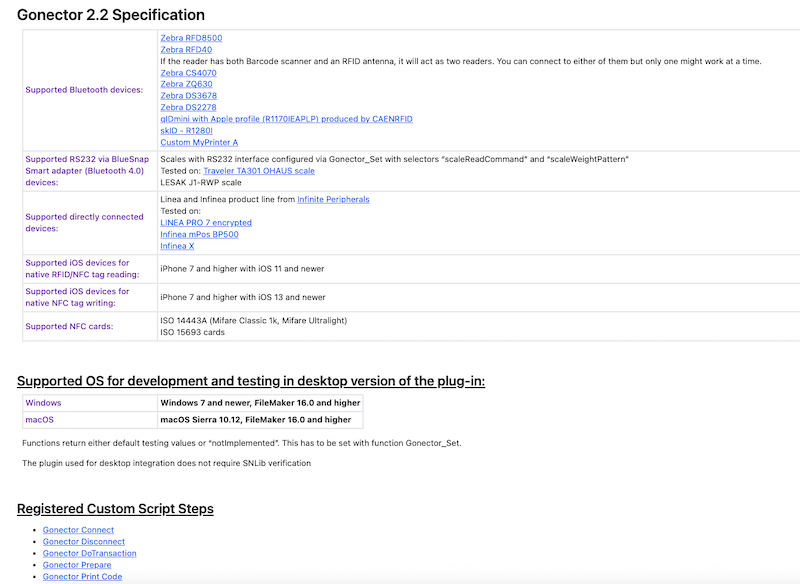Image resolution: width=800 pixels, height=584 pixels.
Task: Open the Zebra DS2278 link
Action: 188,108
